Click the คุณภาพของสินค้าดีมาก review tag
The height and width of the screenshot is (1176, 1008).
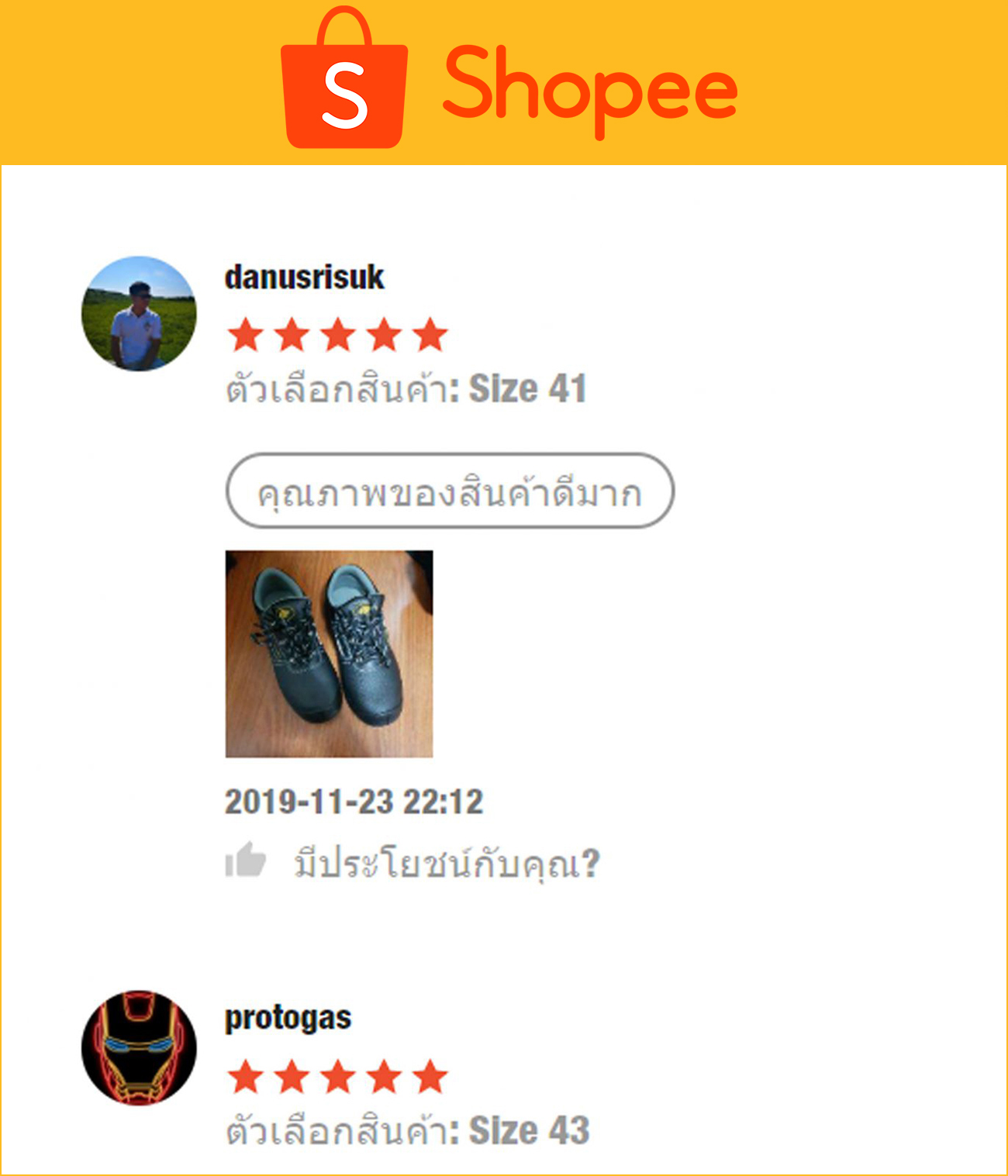point(450,491)
